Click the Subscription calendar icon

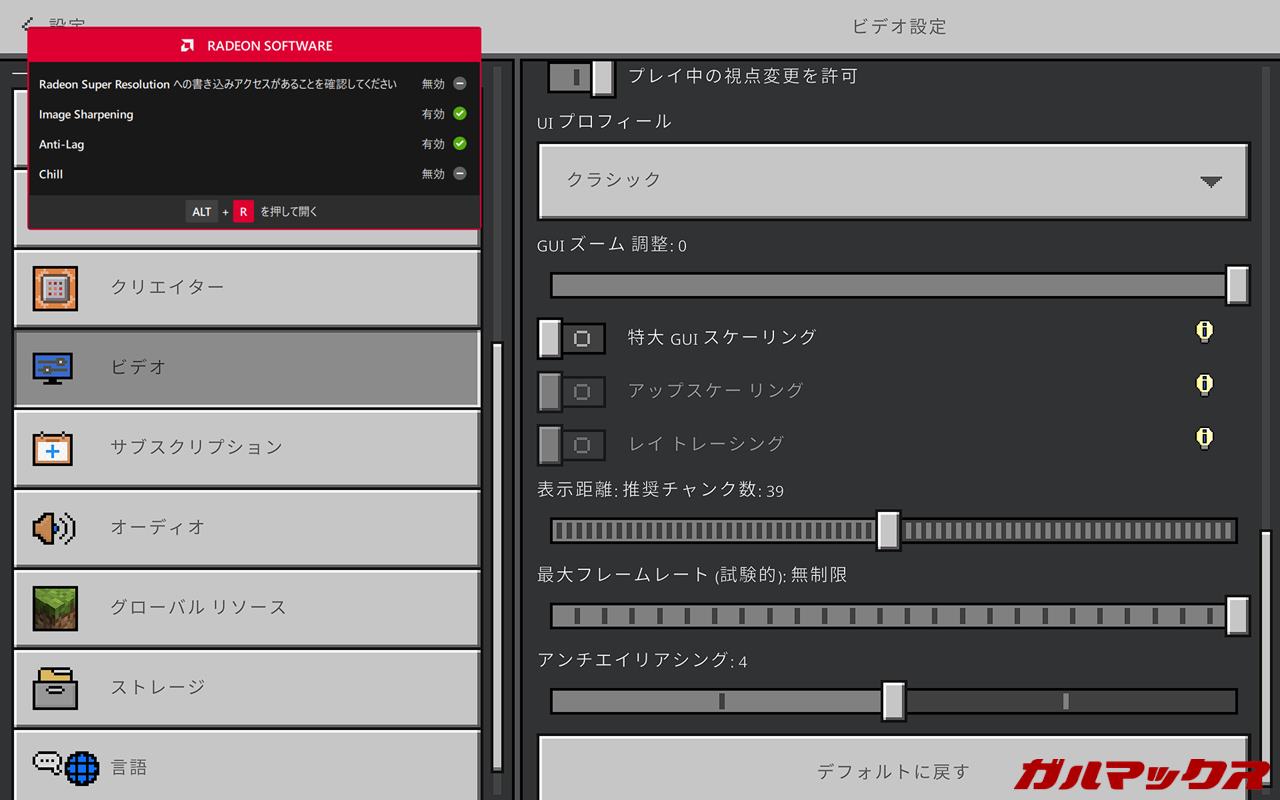click(53, 448)
